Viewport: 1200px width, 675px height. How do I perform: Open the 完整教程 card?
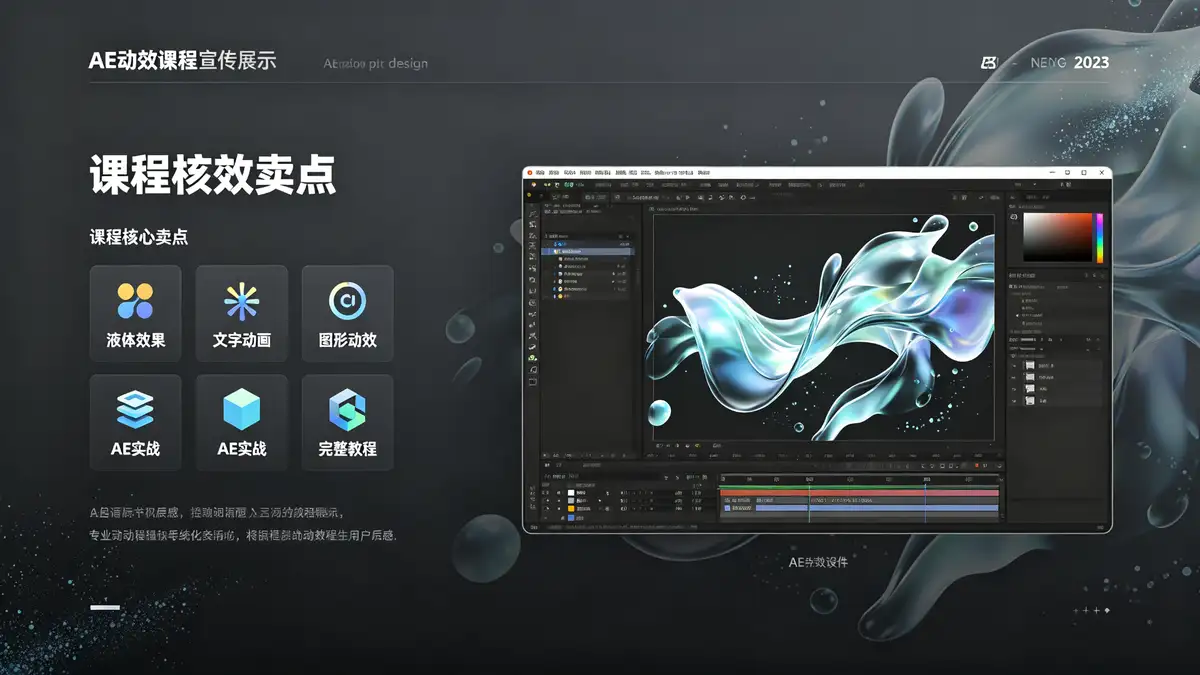coord(347,422)
